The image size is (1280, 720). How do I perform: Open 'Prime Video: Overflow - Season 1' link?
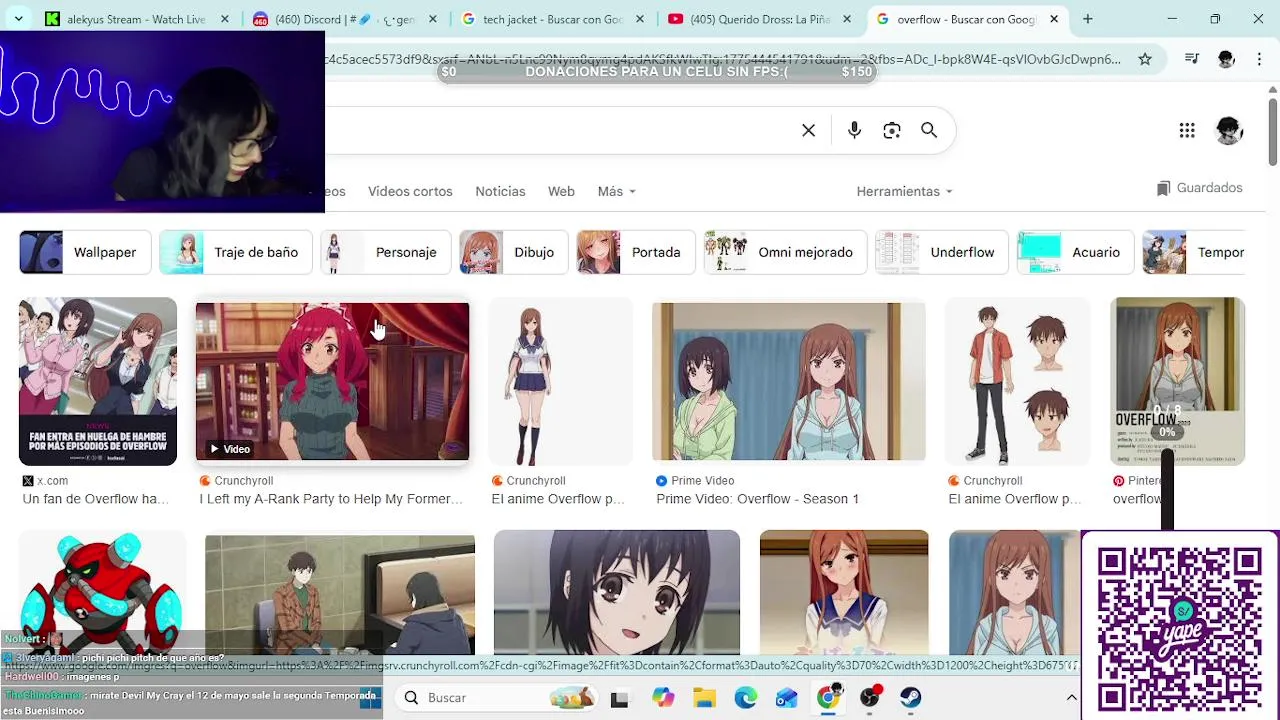[x=757, y=499]
